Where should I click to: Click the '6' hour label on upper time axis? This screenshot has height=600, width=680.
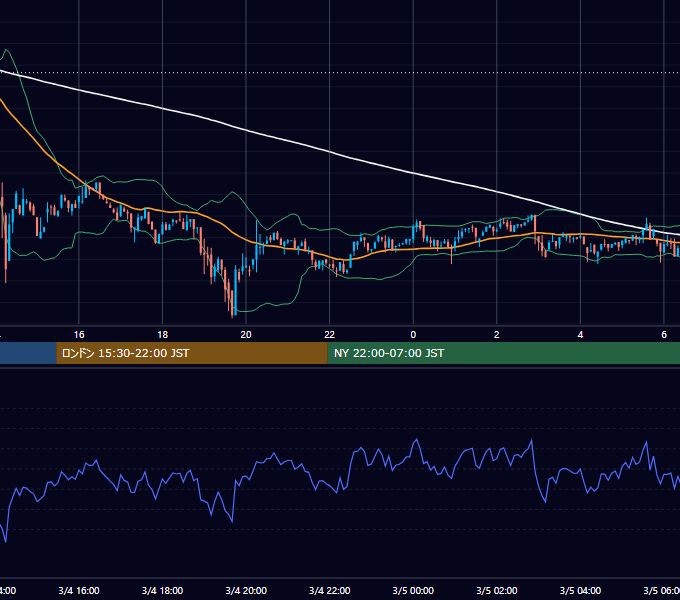pos(664,335)
